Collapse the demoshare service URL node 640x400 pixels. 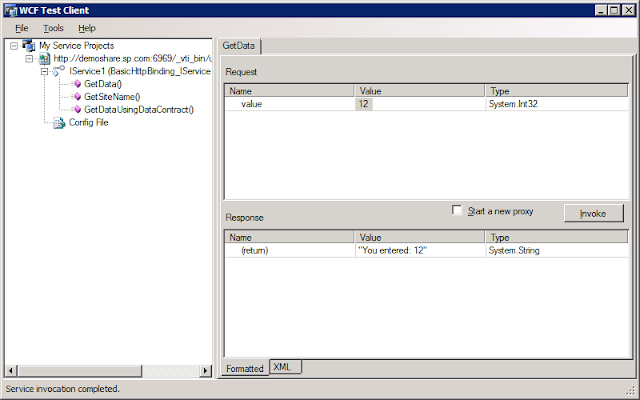[29, 59]
